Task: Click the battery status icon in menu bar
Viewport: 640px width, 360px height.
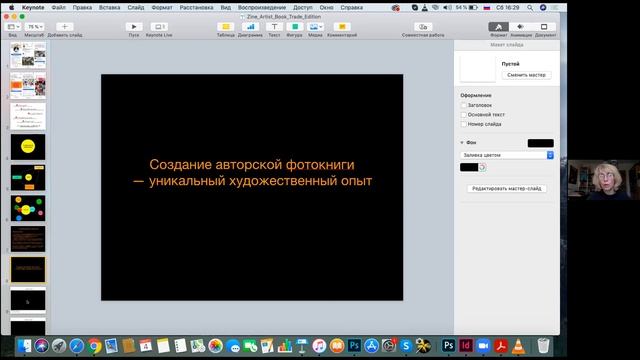Action: pos(473,7)
